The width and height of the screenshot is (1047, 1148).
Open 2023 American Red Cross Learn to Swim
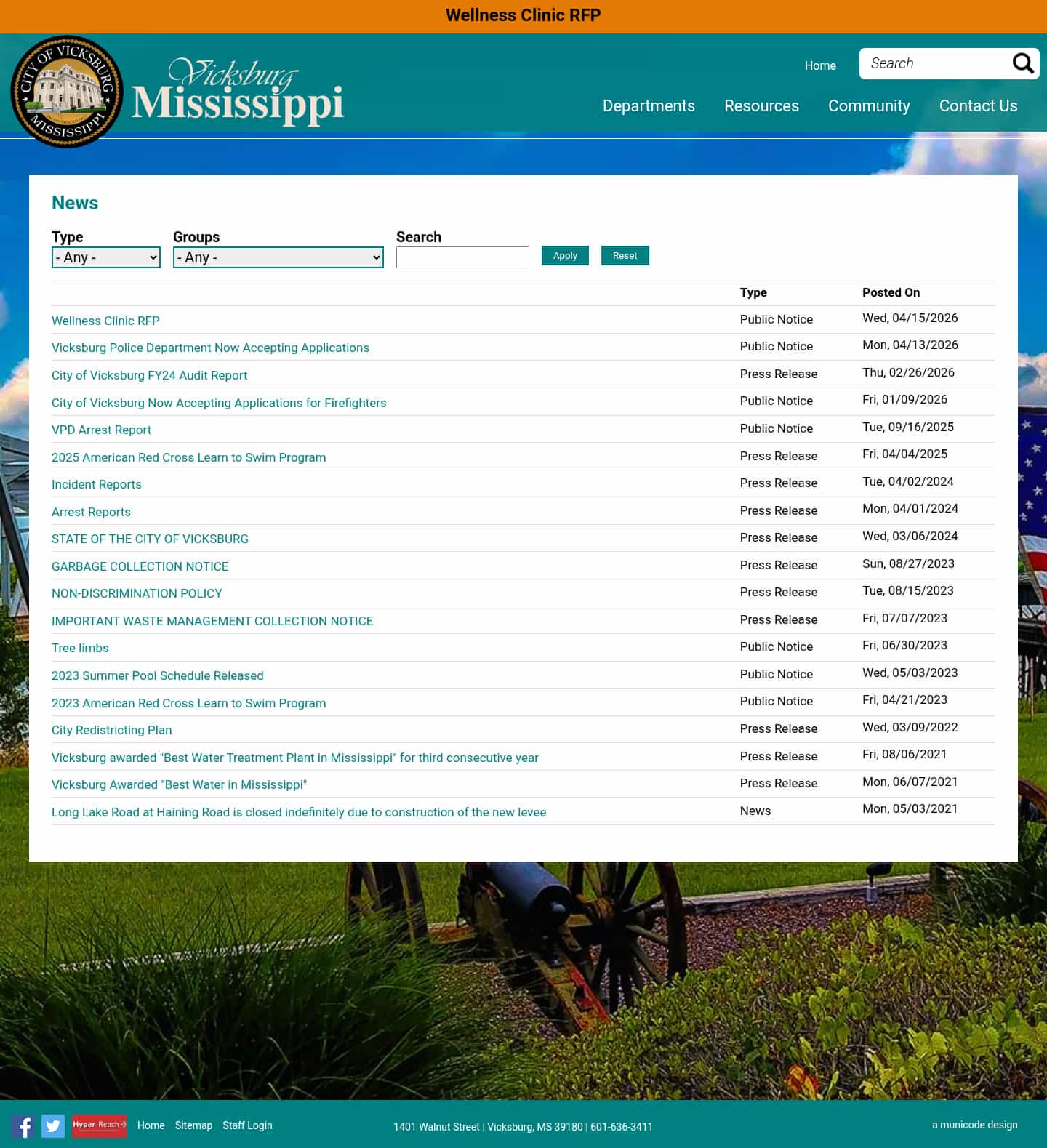pos(188,703)
